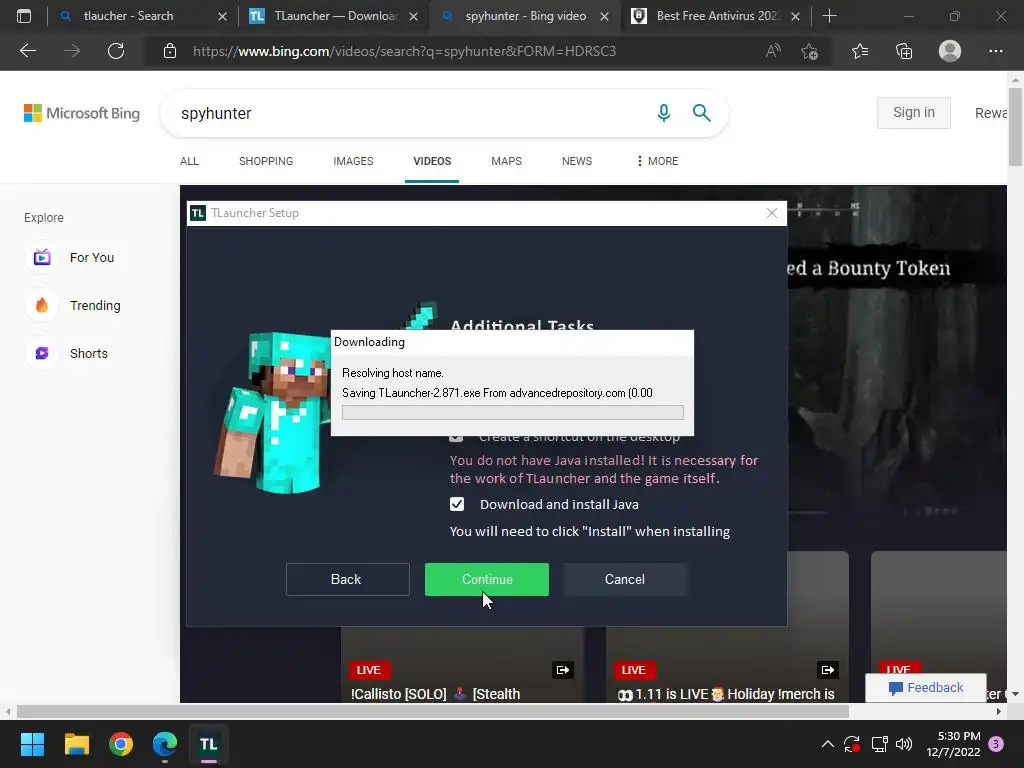The height and width of the screenshot is (768, 1024).
Task: Open the Feedback button
Action: tap(925, 687)
